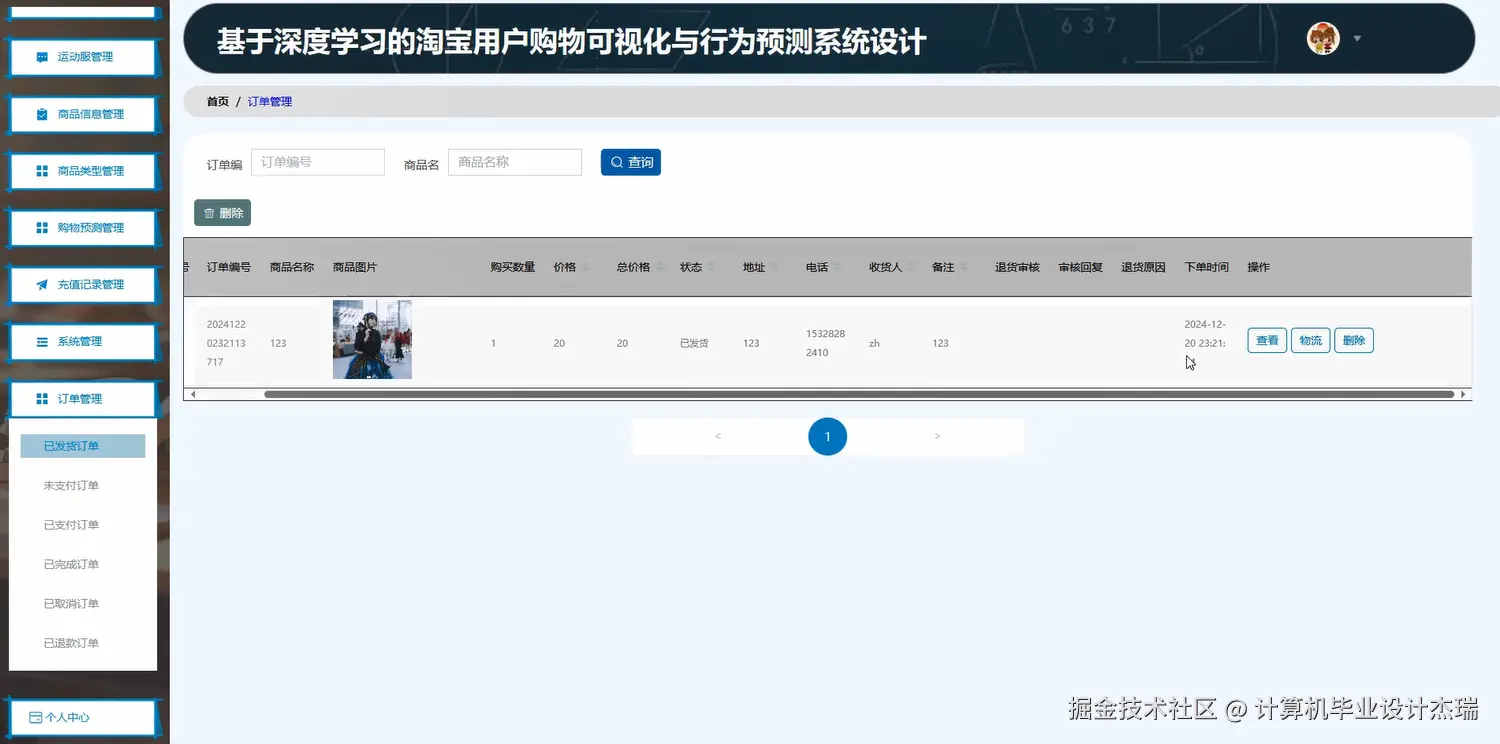The height and width of the screenshot is (744, 1500).
Task: Navigate to 首页 via the breadcrumb link
Action: click(x=217, y=101)
